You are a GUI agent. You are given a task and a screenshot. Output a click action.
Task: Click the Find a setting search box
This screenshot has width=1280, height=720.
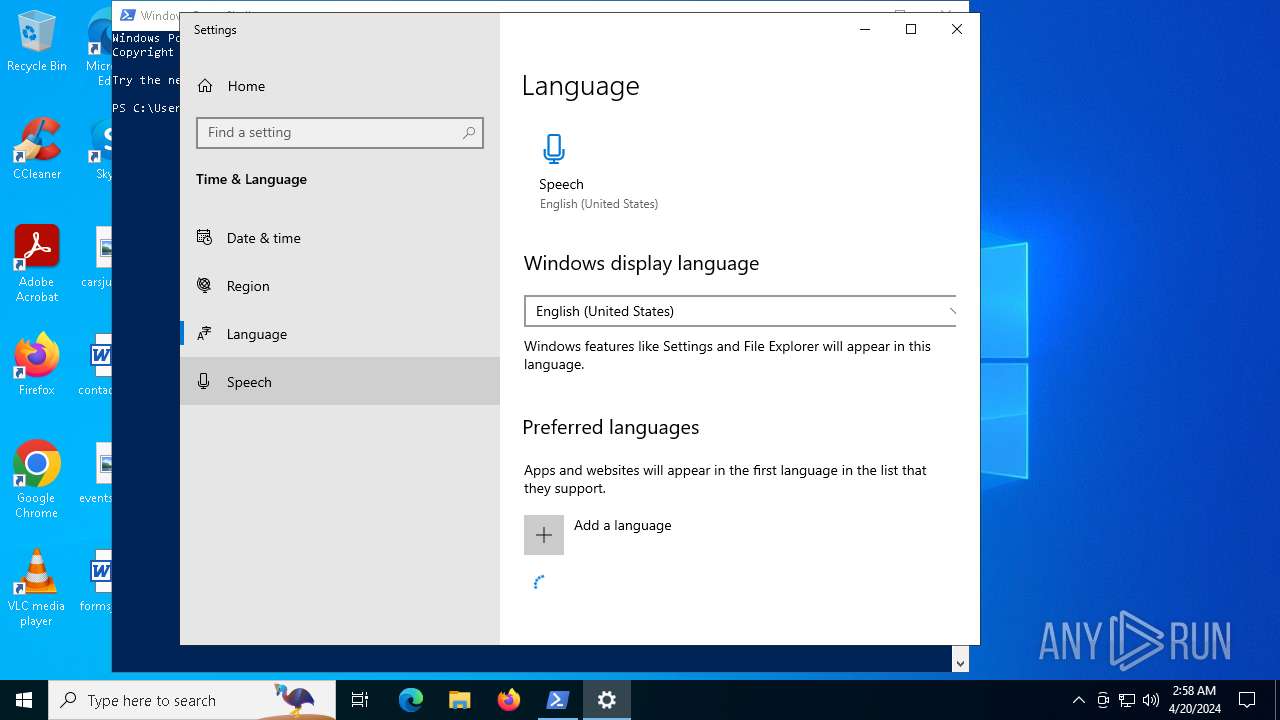tap(340, 132)
